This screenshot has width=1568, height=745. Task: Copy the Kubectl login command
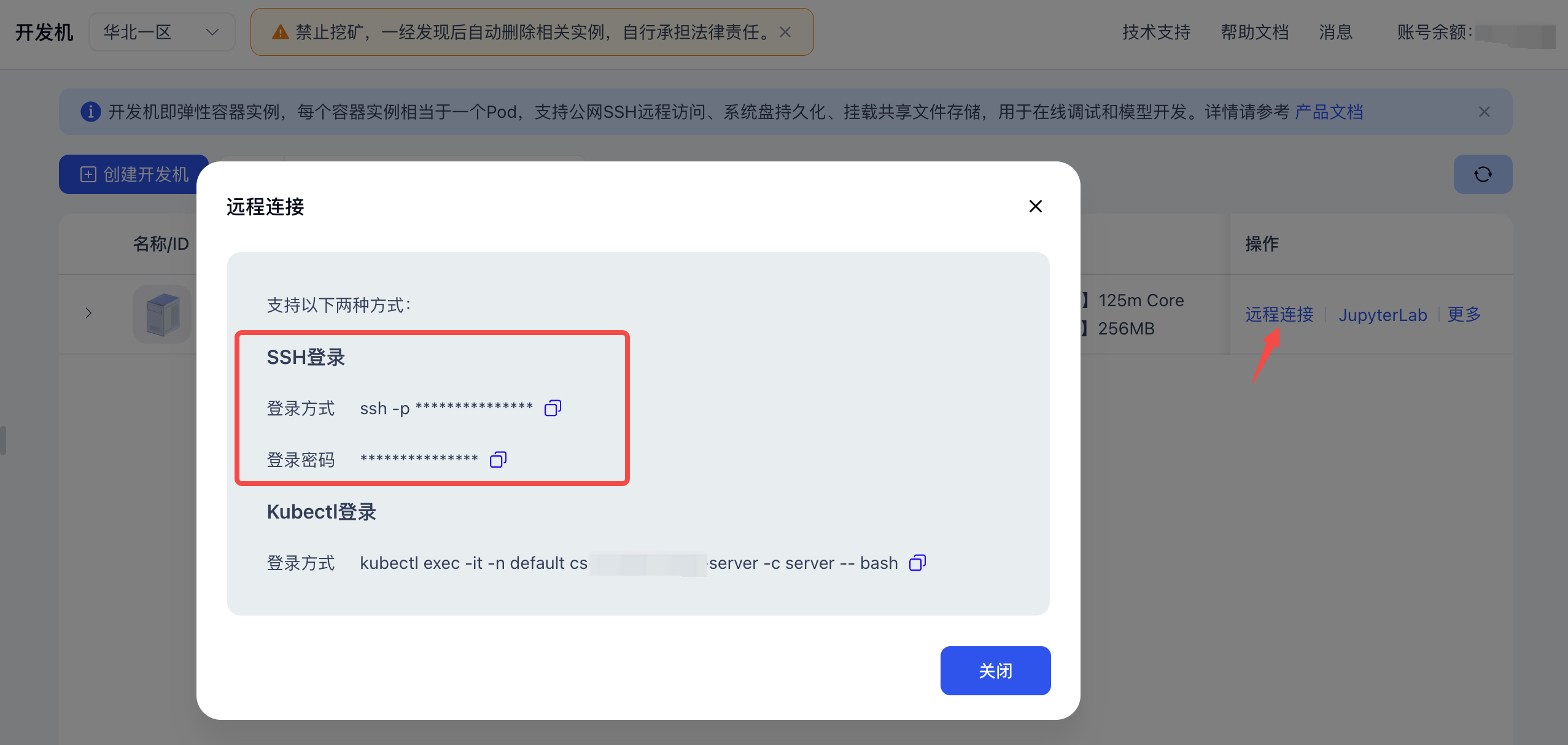(917, 562)
